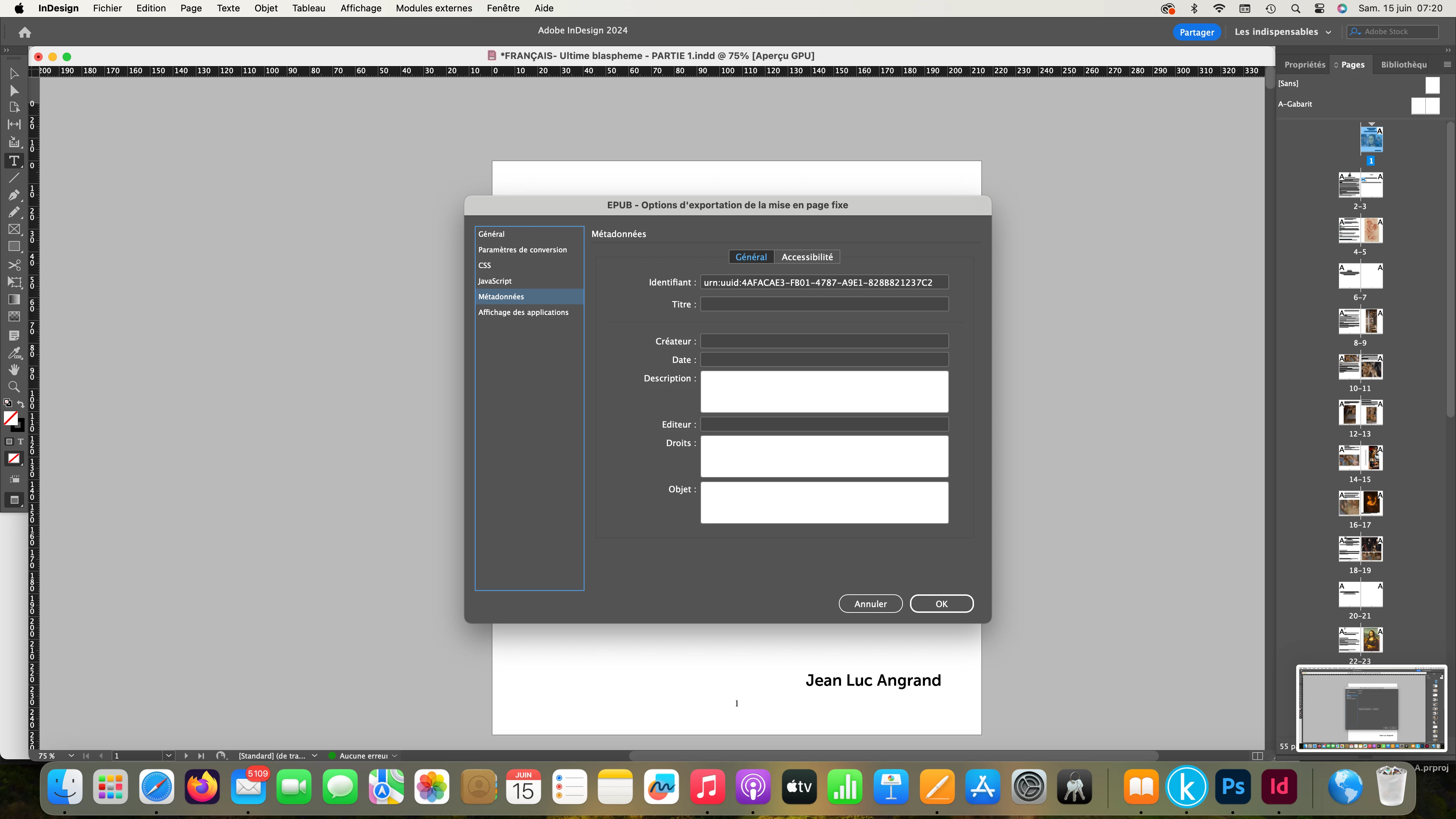The height and width of the screenshot is (819, 1456).
Task: Open the Aucune erreur preflight dropdown
Action: pos(395,756)
